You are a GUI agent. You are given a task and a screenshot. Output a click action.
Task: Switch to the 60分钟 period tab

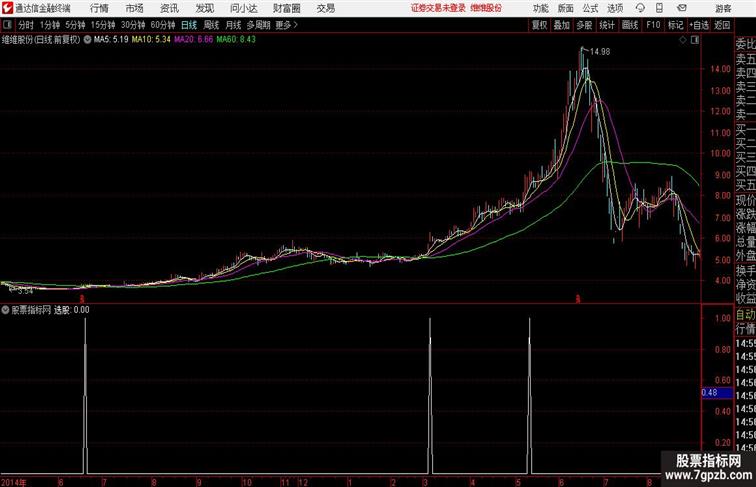tap(163, 25)
